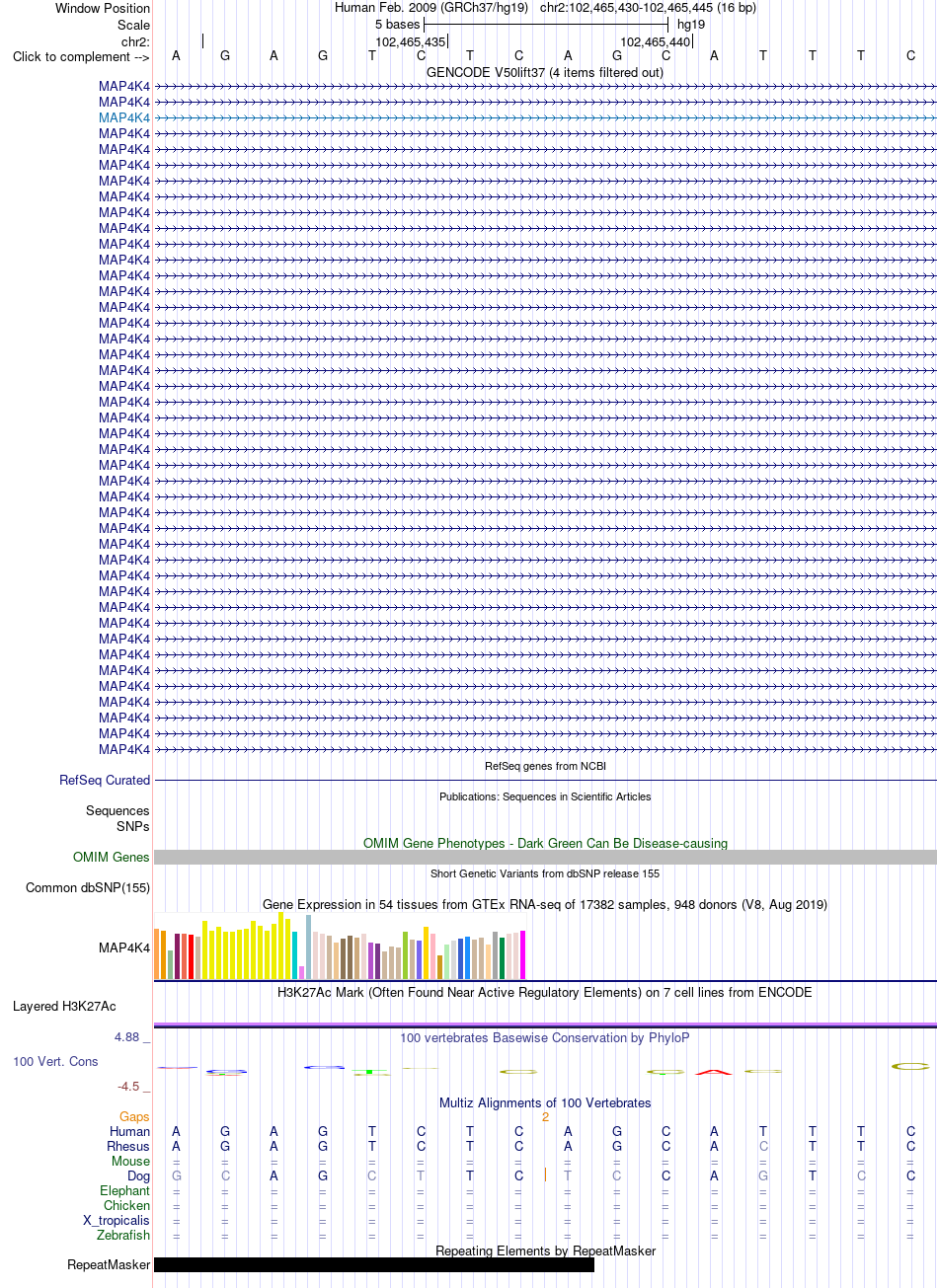Click the magenta last bar in GTEx chart
The width and height of the screenshot is (938, 1288).
pos(523,954)
